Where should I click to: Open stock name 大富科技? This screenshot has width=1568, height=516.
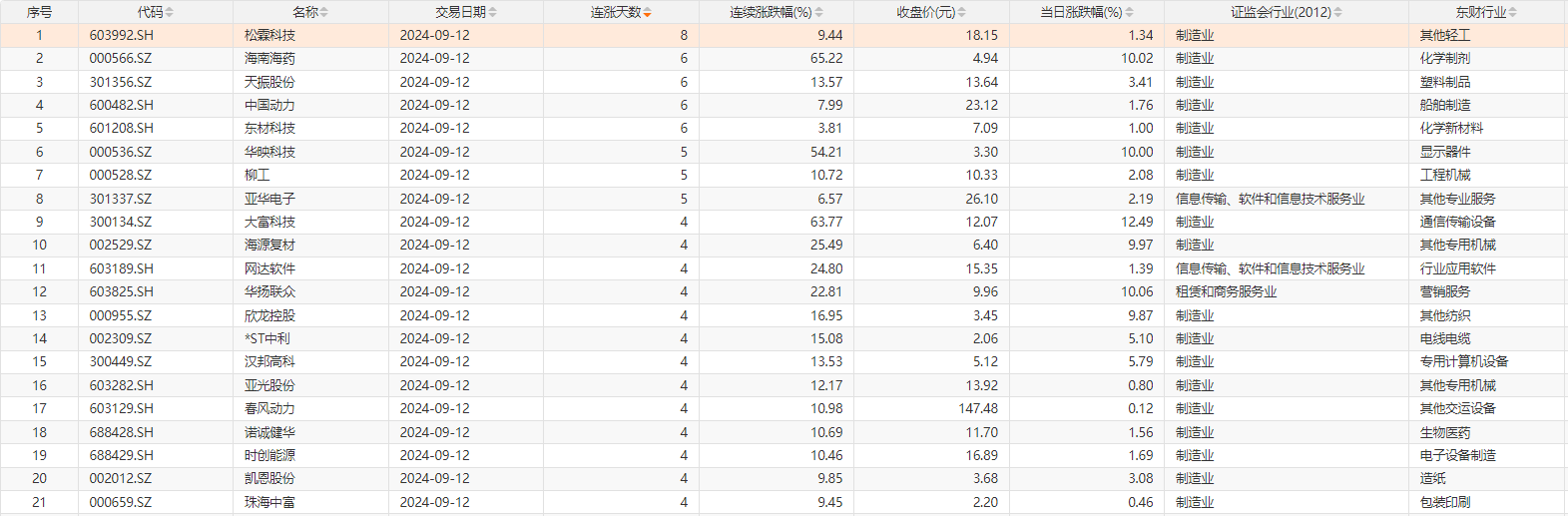coord(269,222)
